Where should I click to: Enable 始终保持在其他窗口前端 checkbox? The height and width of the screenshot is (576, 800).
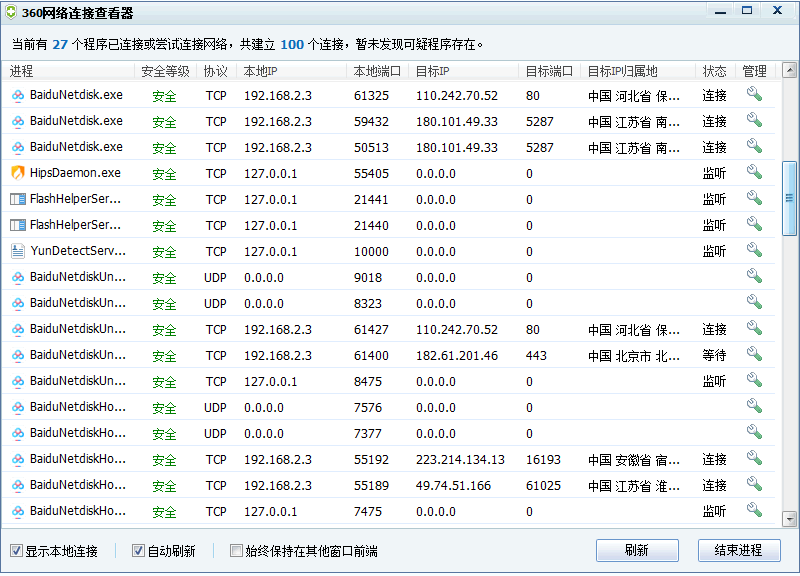coord(237,551)
